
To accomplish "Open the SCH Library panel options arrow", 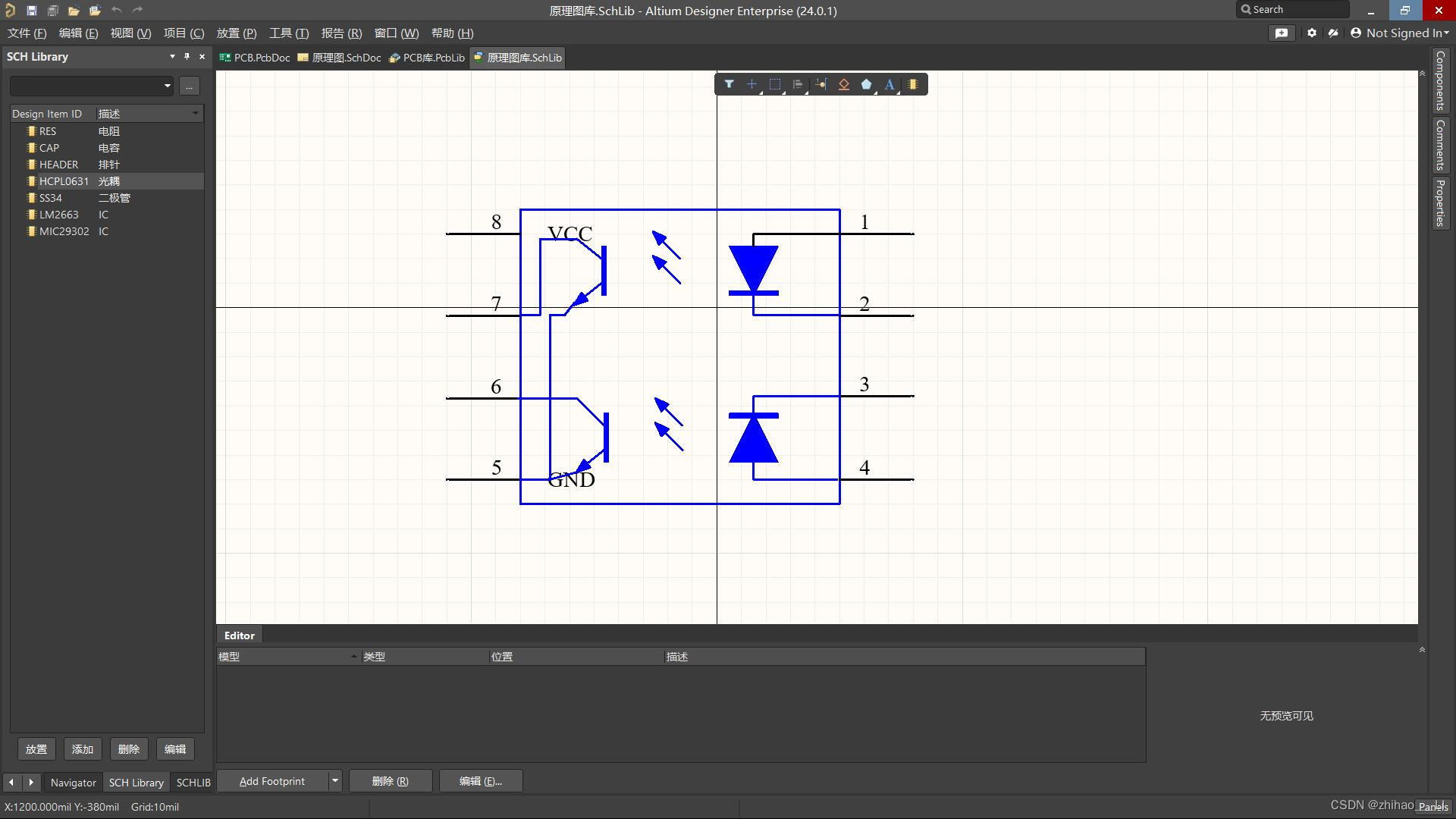I will (x=172, y=57).
